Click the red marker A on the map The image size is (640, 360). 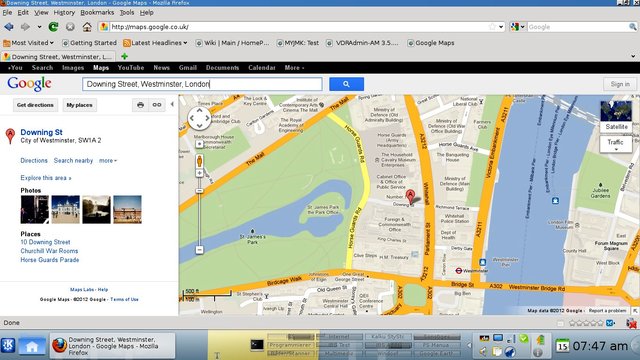tap(410, 196)
